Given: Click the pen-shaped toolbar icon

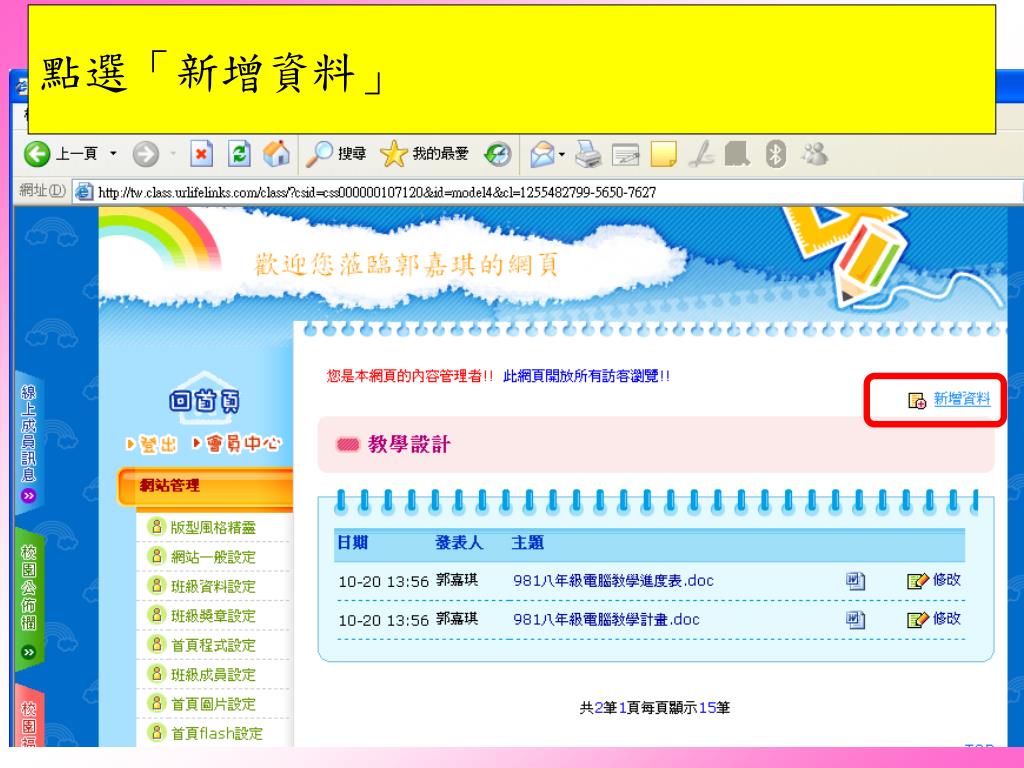Looking at the screenshot, I should [x=702, y=154].
